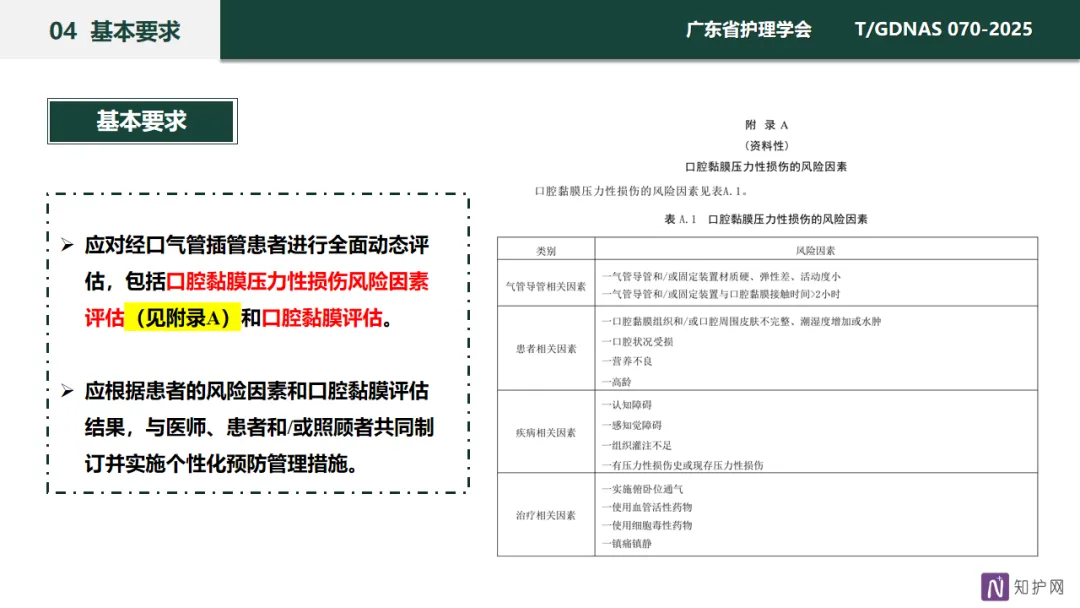Click the table caption '表 A.1 口腔黏膜压力性损伤的风险因素'
Image resolution: width=1080 pixels, height=608 pixels.
[766, 219]
